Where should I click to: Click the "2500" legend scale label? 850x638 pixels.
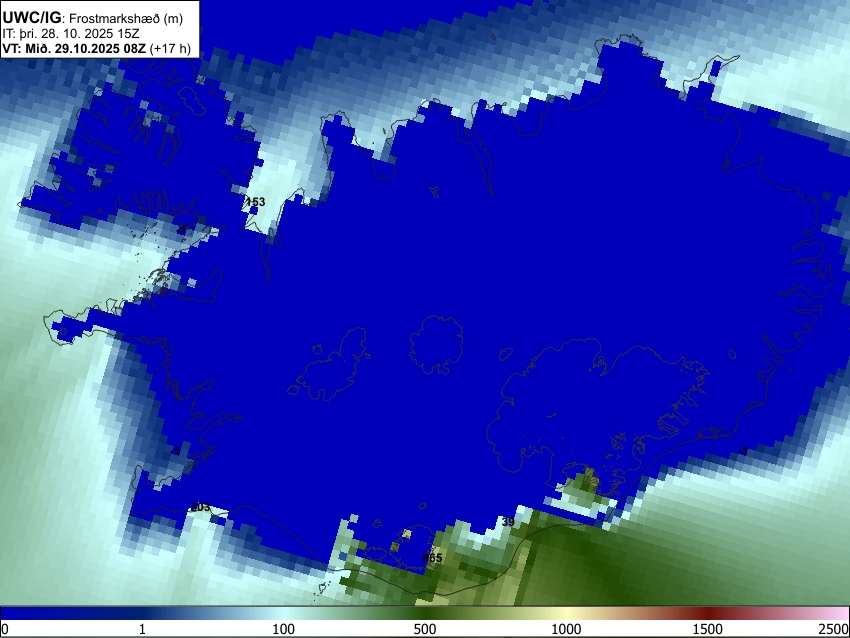[x=834, y=629]
